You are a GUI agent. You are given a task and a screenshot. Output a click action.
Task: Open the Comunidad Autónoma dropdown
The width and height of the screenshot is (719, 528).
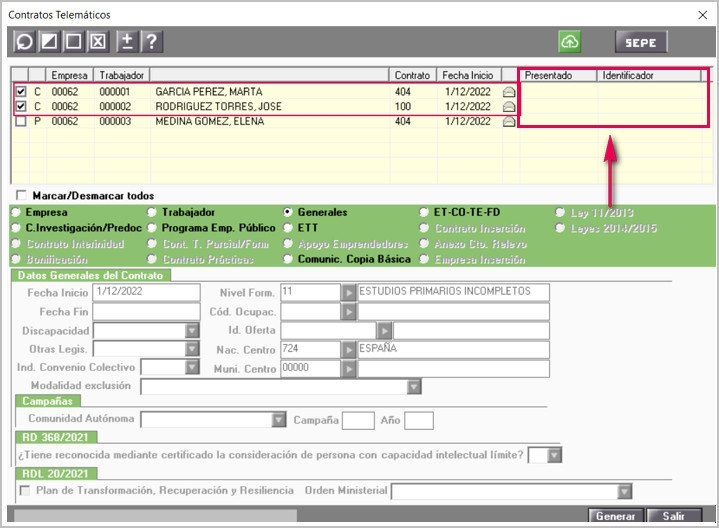tap(278, 420)
